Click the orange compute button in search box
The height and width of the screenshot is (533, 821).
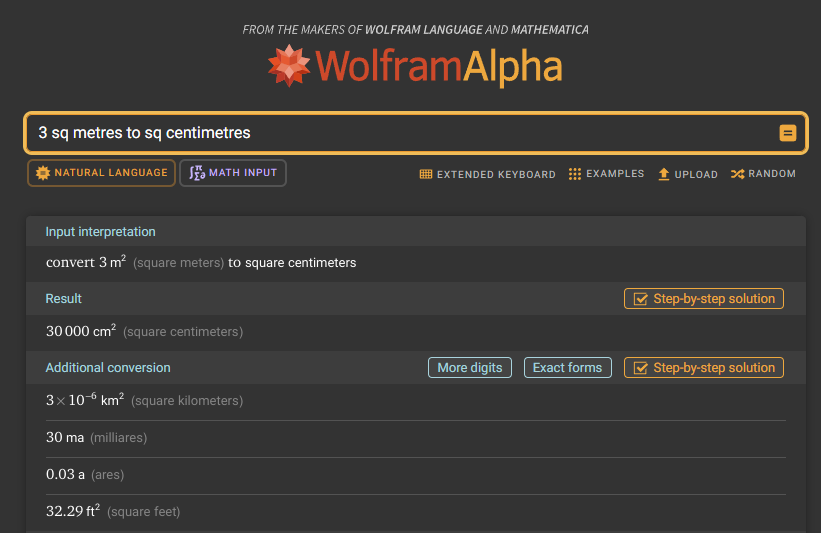[x=787, y=133]
